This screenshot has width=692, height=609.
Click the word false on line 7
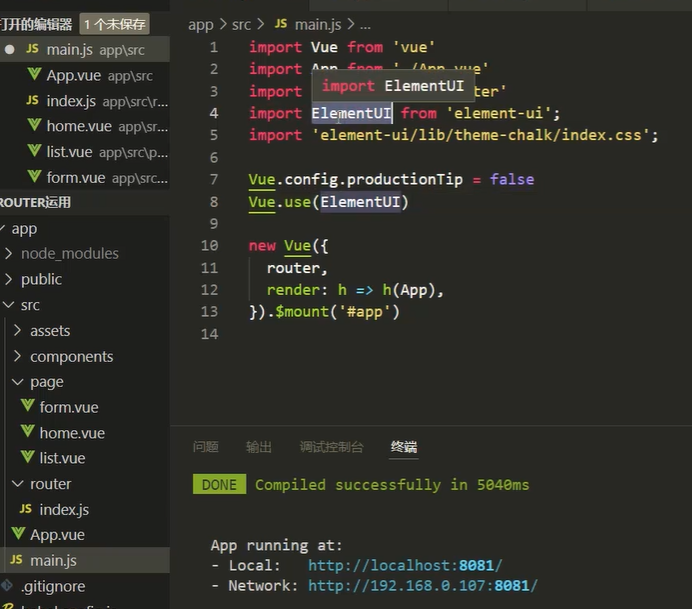512,180
